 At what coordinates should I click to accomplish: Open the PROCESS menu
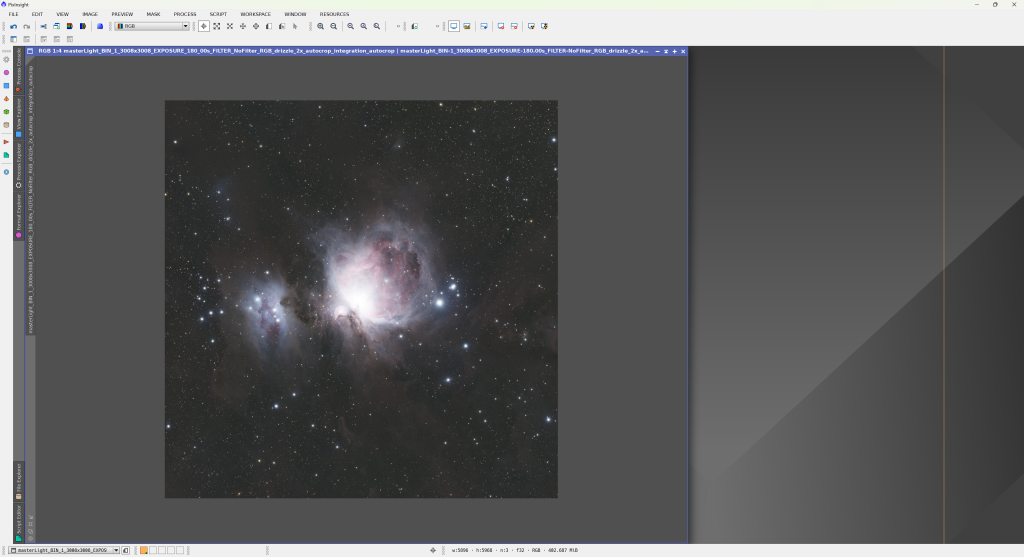185,14
